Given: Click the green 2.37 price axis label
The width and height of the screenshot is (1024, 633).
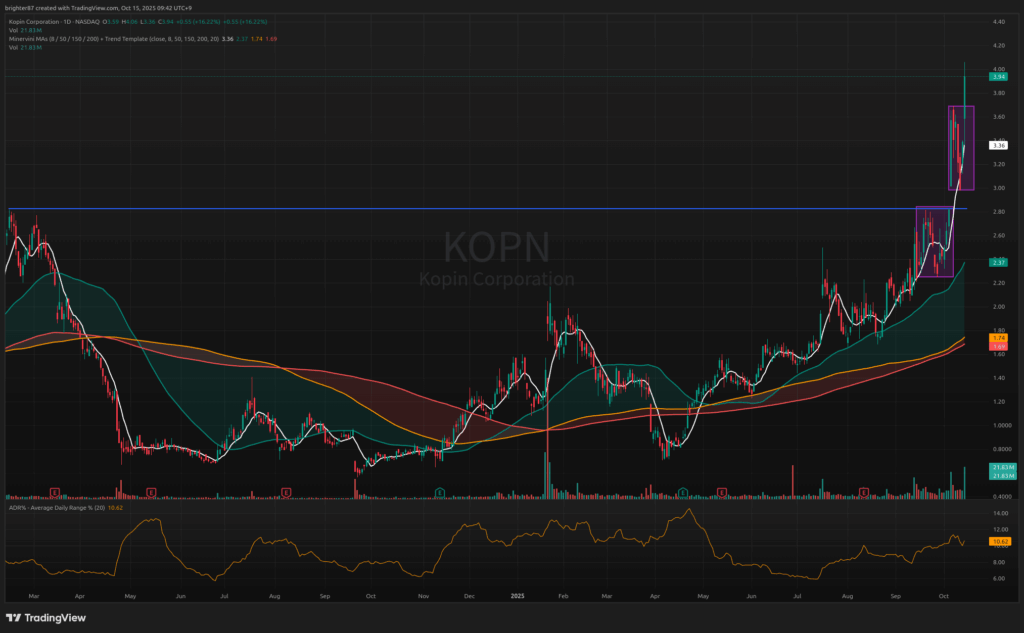Looking at the screenshot, I should [x=997, y=262].
